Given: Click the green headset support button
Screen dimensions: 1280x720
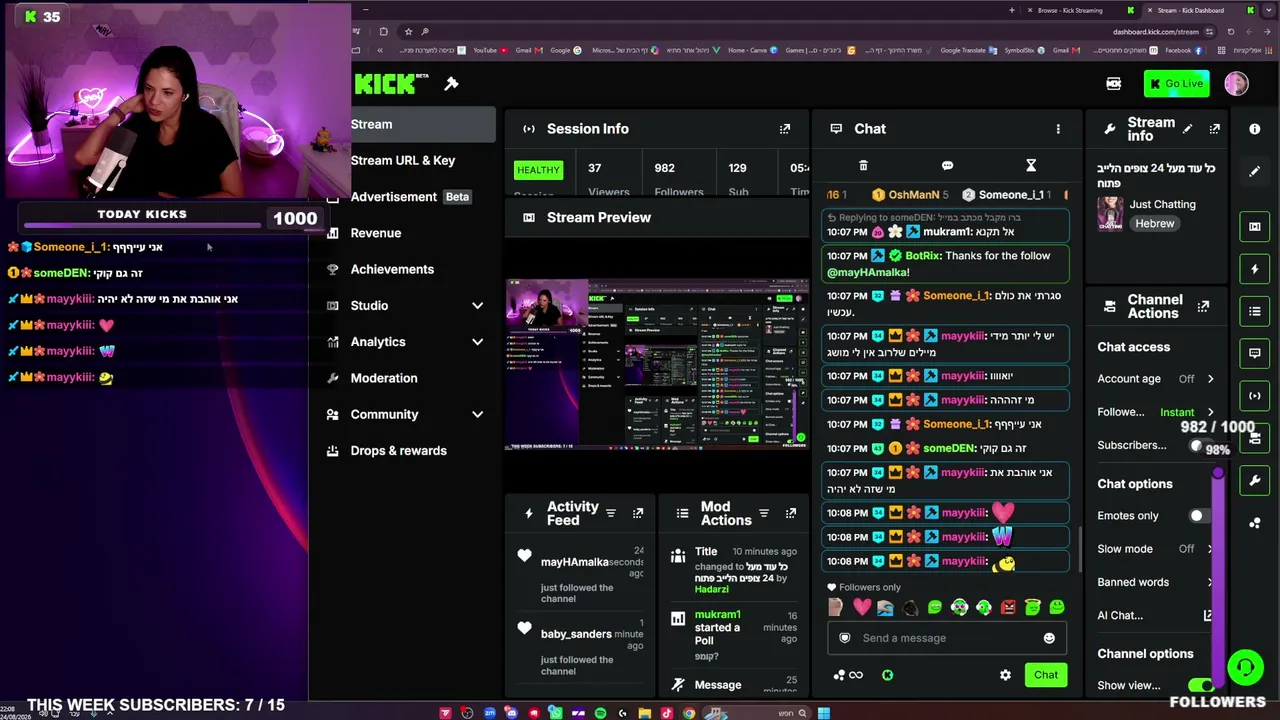Looking at the screenshot, I should [x=1245, y=666].
